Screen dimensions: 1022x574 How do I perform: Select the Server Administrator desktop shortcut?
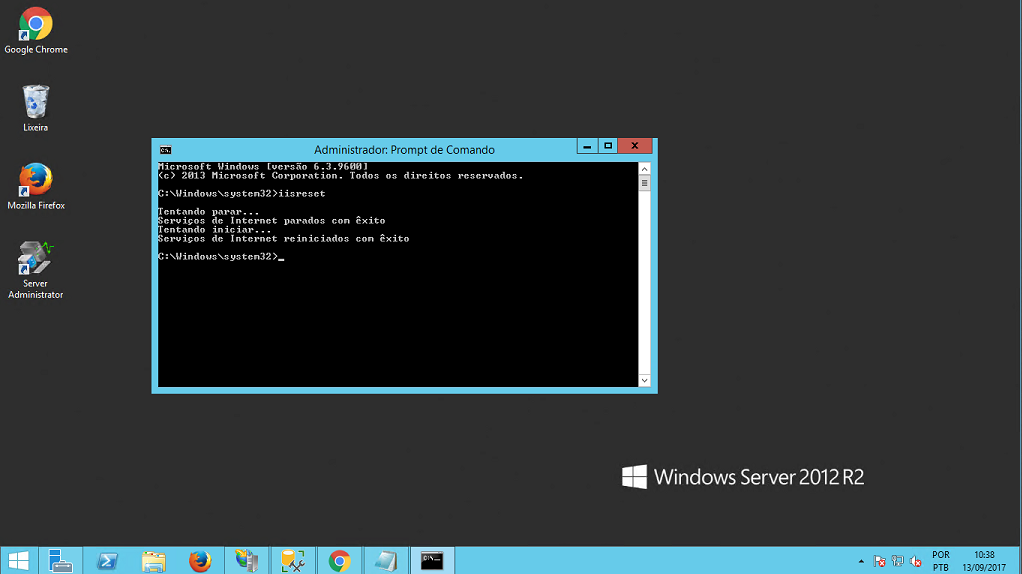(36, 270)
